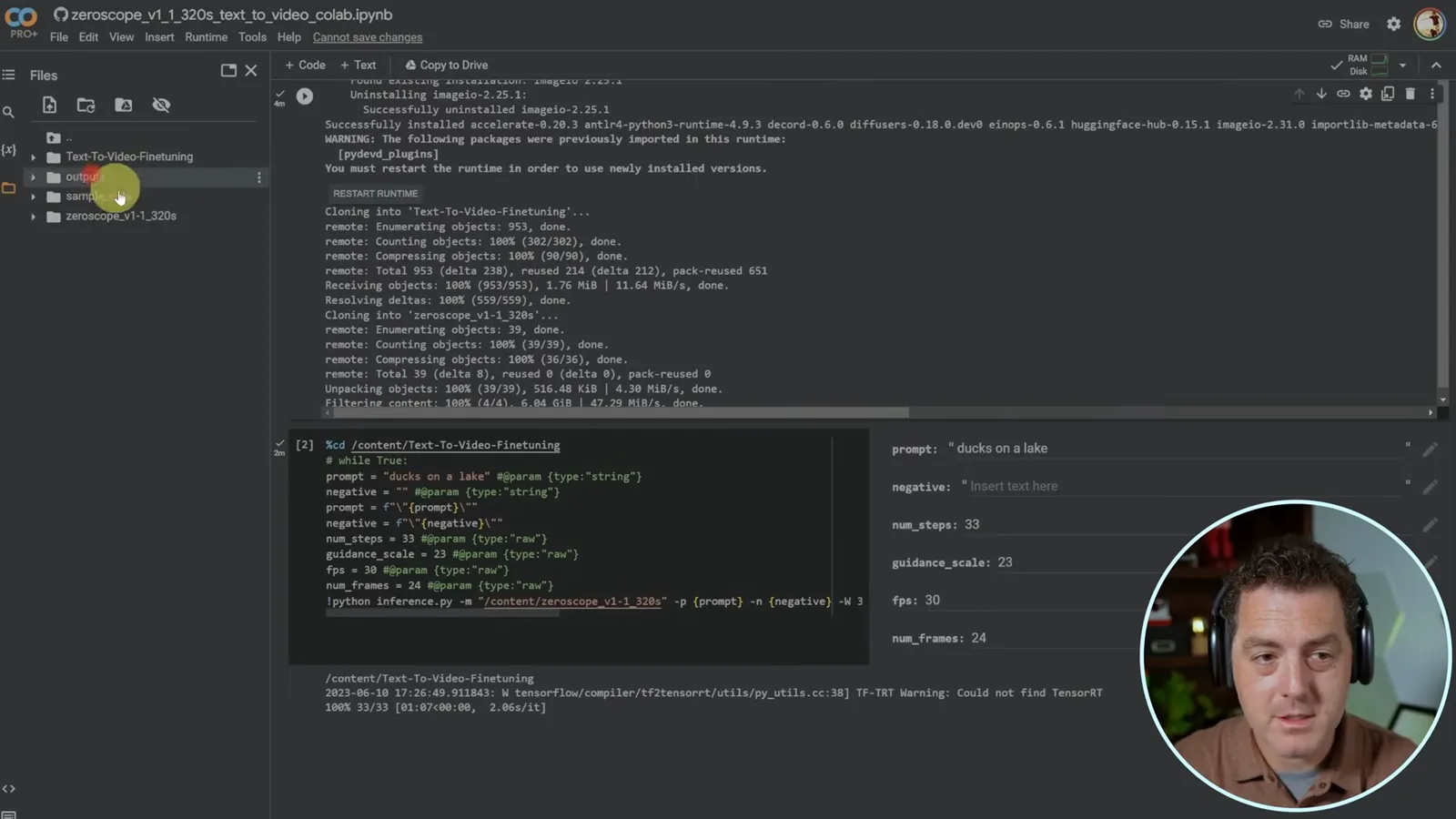Expand the outputs folder
This screenshot has height=819, width=1456.
34,177
